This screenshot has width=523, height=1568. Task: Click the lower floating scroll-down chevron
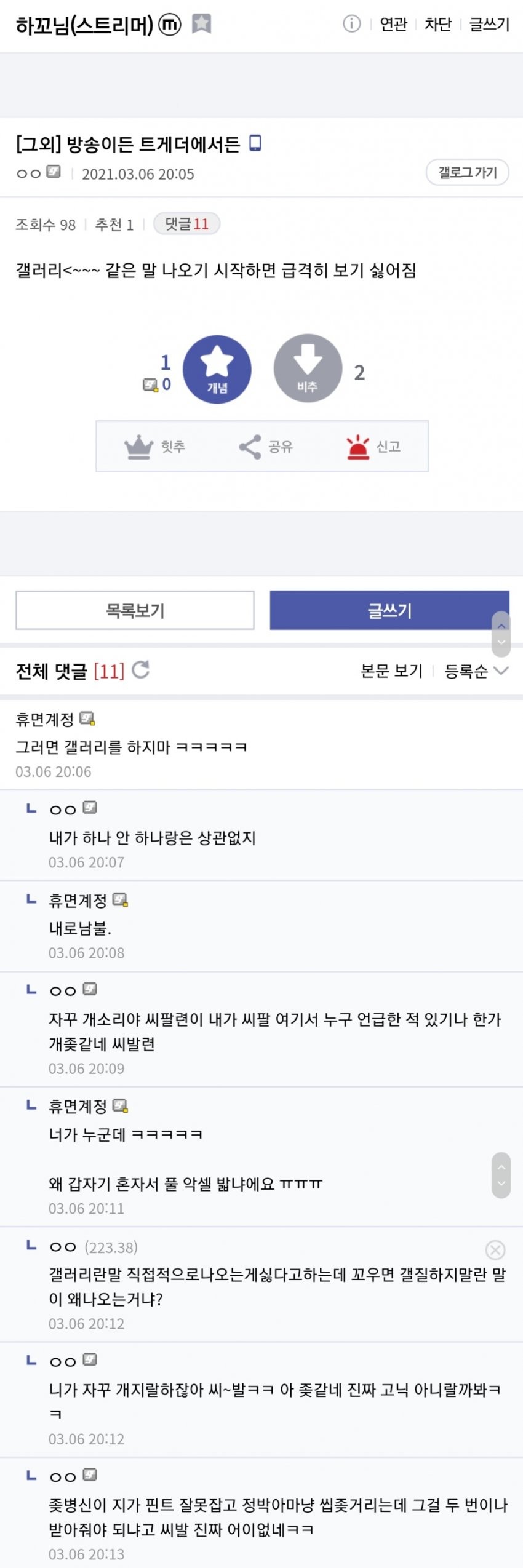tap(501, 1183)
